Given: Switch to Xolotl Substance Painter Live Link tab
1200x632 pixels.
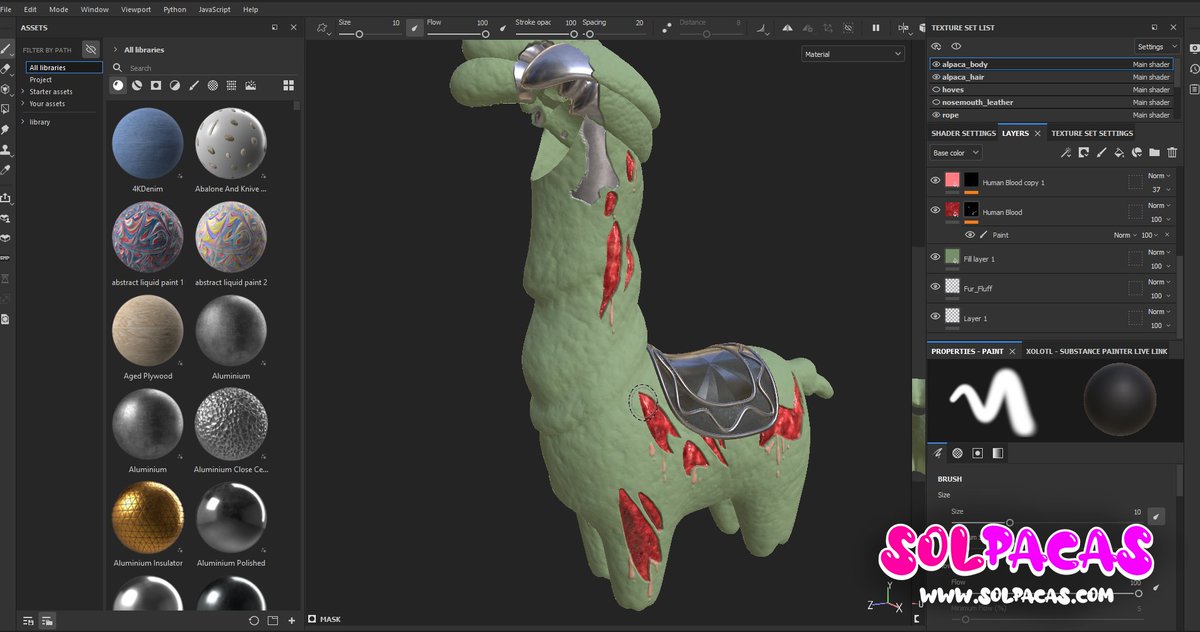Looking at the screenshot, I should (x=1096, y=351).
